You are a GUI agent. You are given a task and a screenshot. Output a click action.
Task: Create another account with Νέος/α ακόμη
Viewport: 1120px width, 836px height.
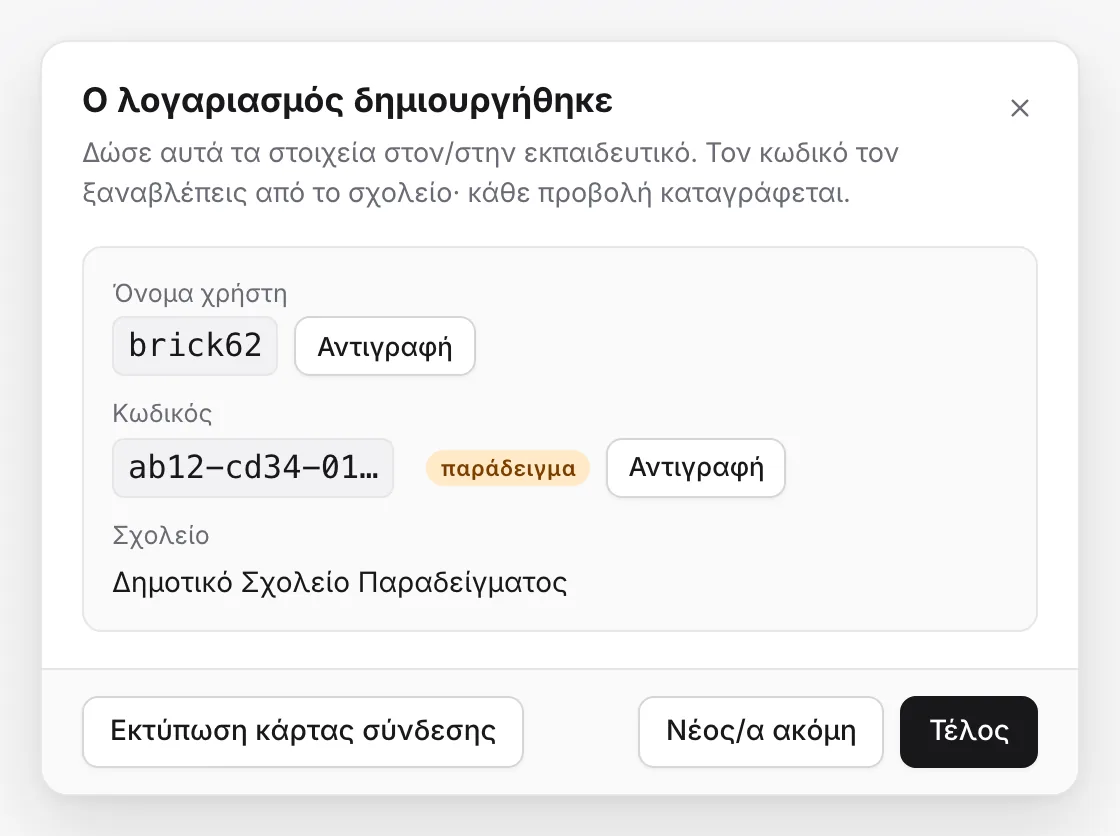[x=761, y=732]
